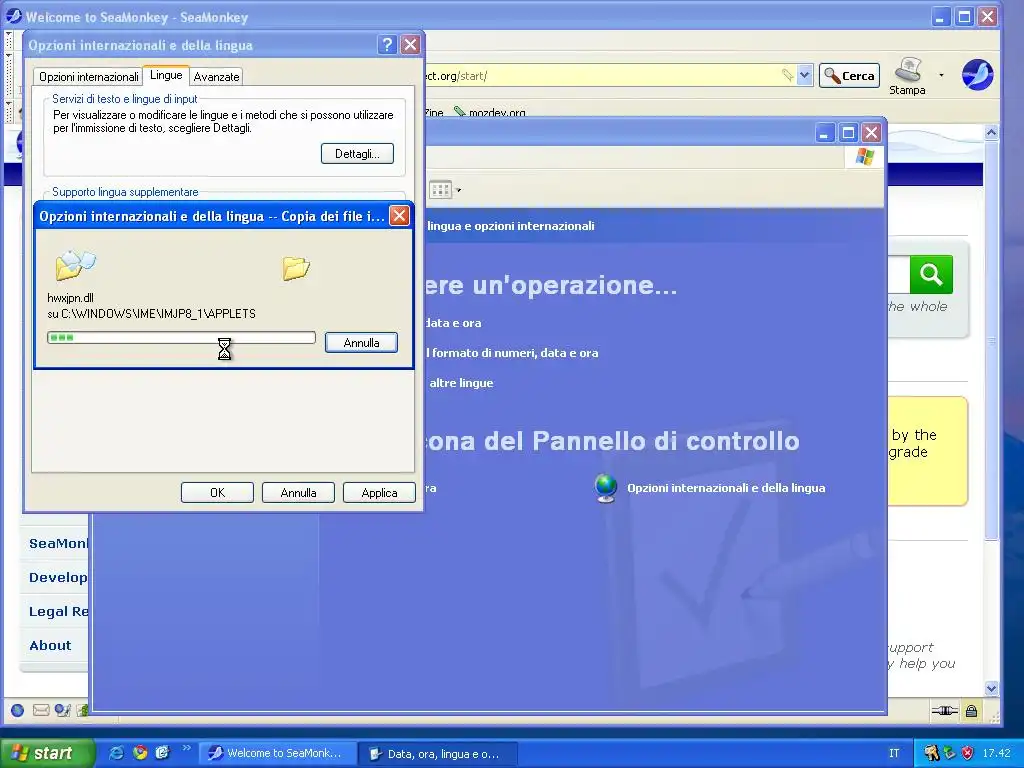Cancel the file copy with Annulla
1024x768 pixels.
361,342
